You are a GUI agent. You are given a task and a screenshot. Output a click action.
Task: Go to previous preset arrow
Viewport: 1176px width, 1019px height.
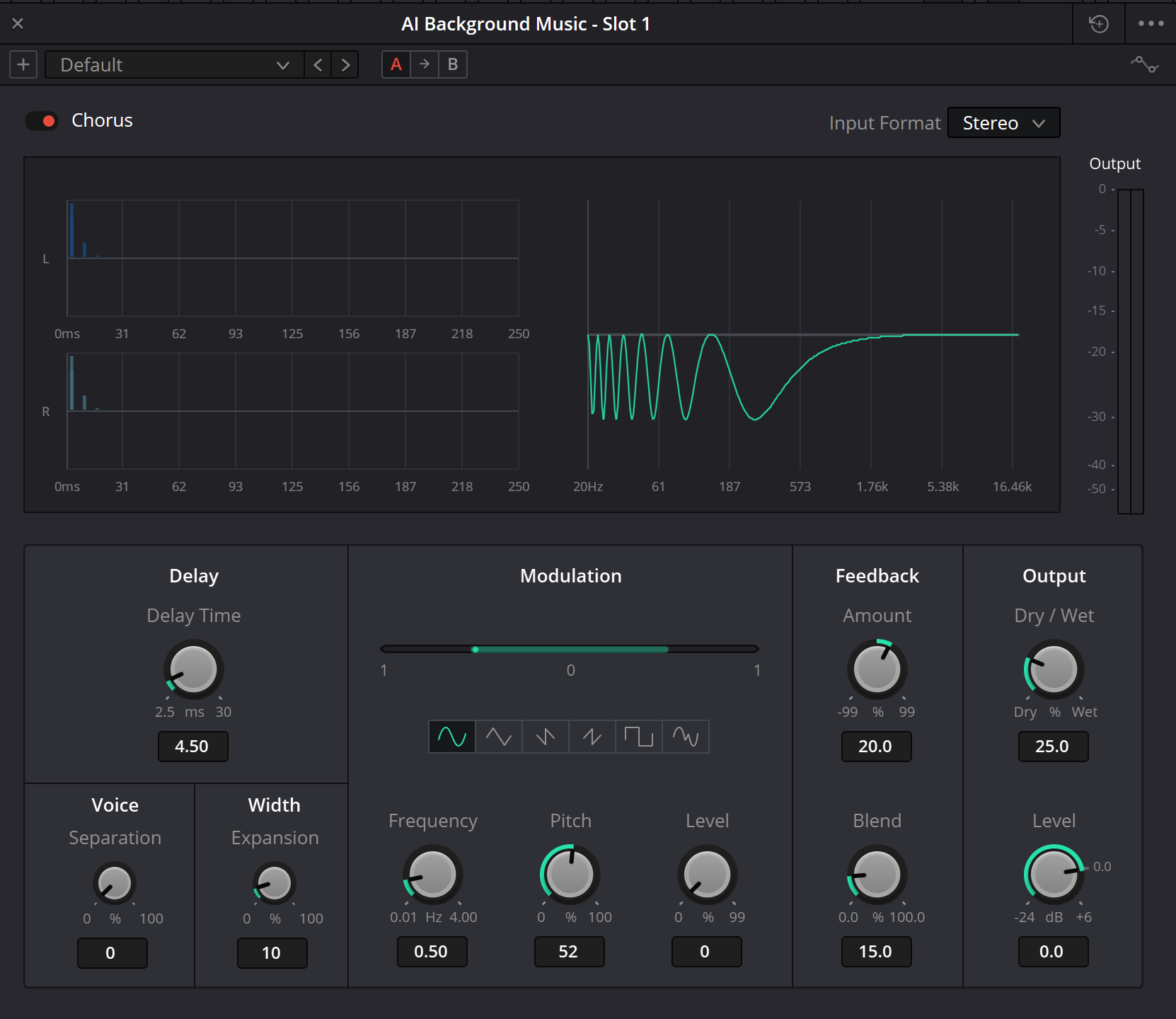click(x=318, y=64)
